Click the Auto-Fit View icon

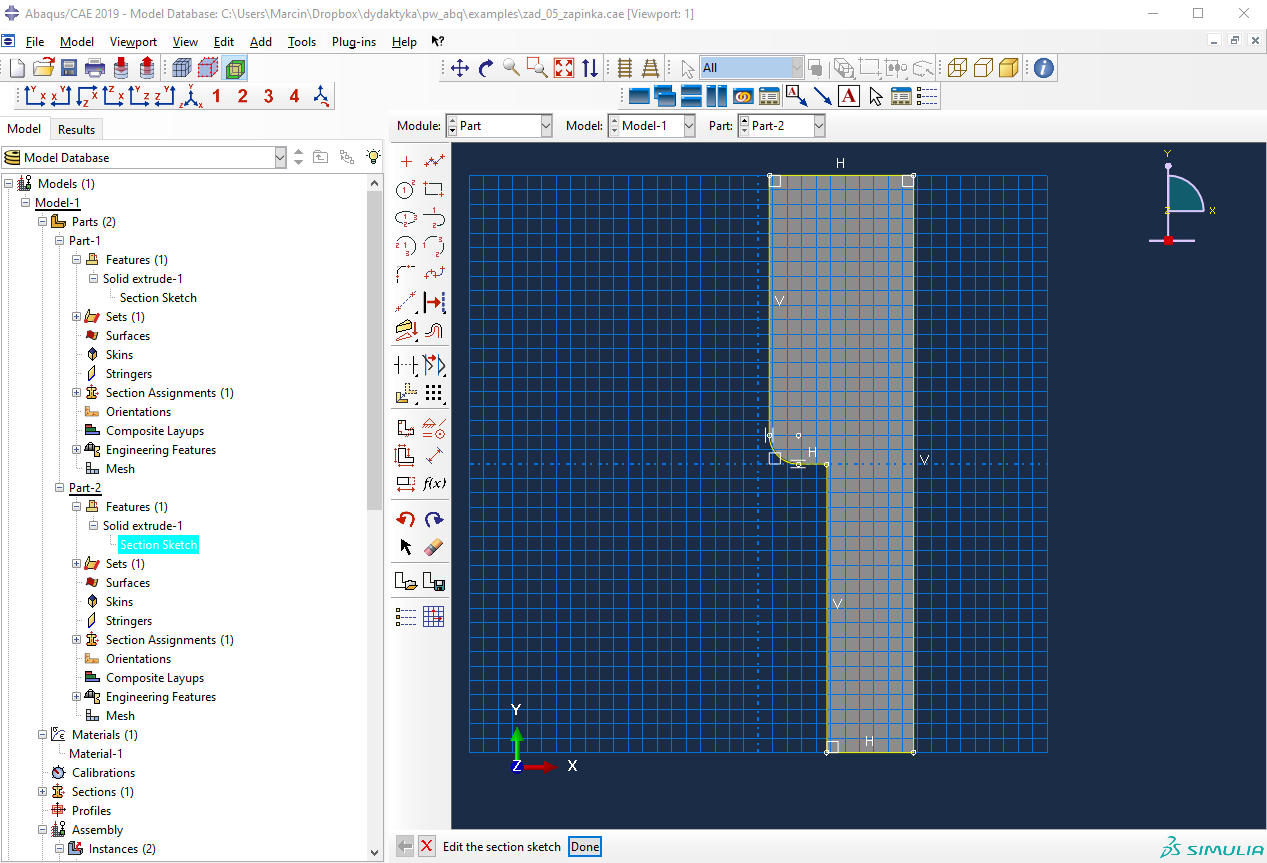click(564, 68)
